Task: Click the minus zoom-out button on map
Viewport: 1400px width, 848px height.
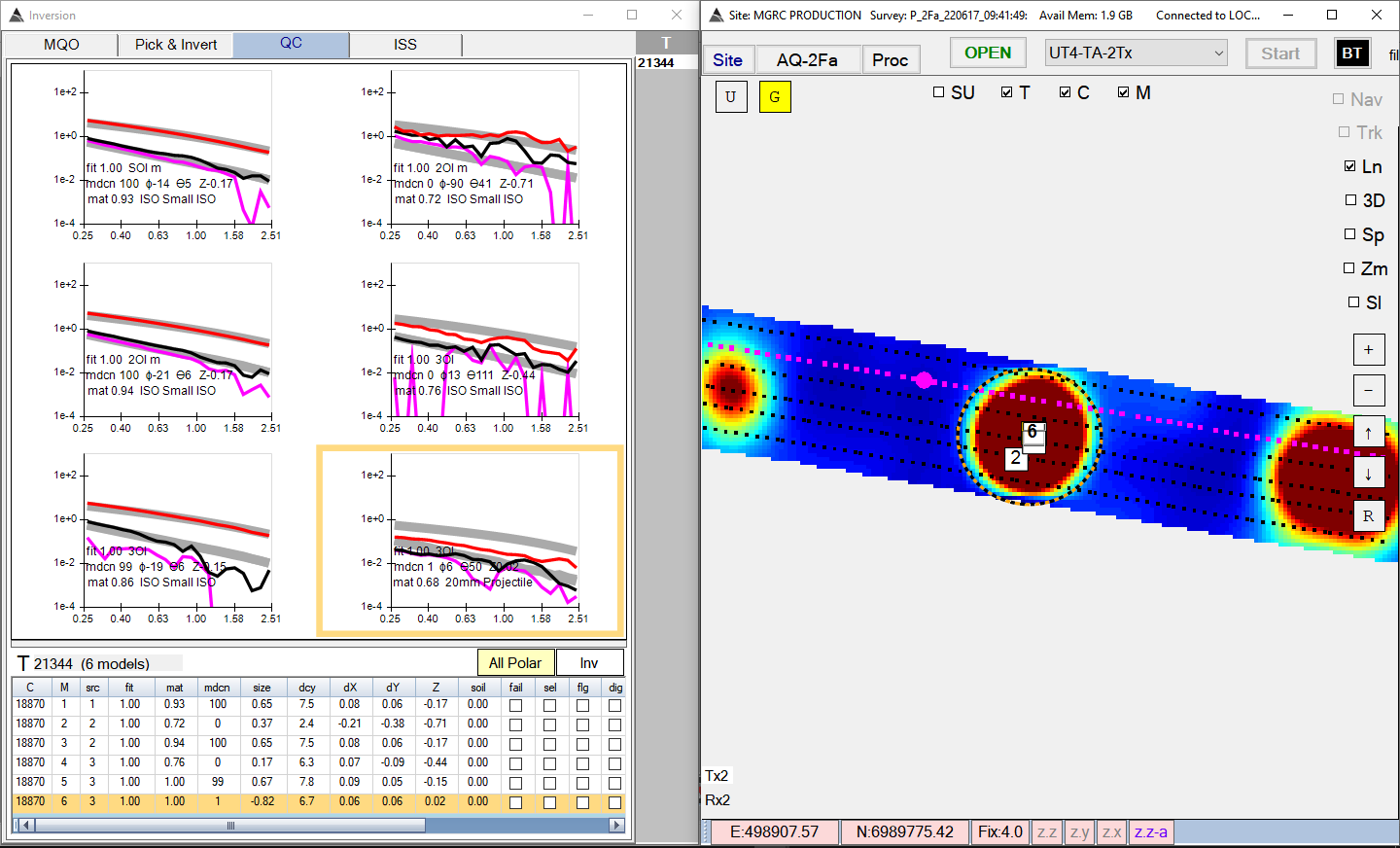Action: click(x=1369, y=391)
